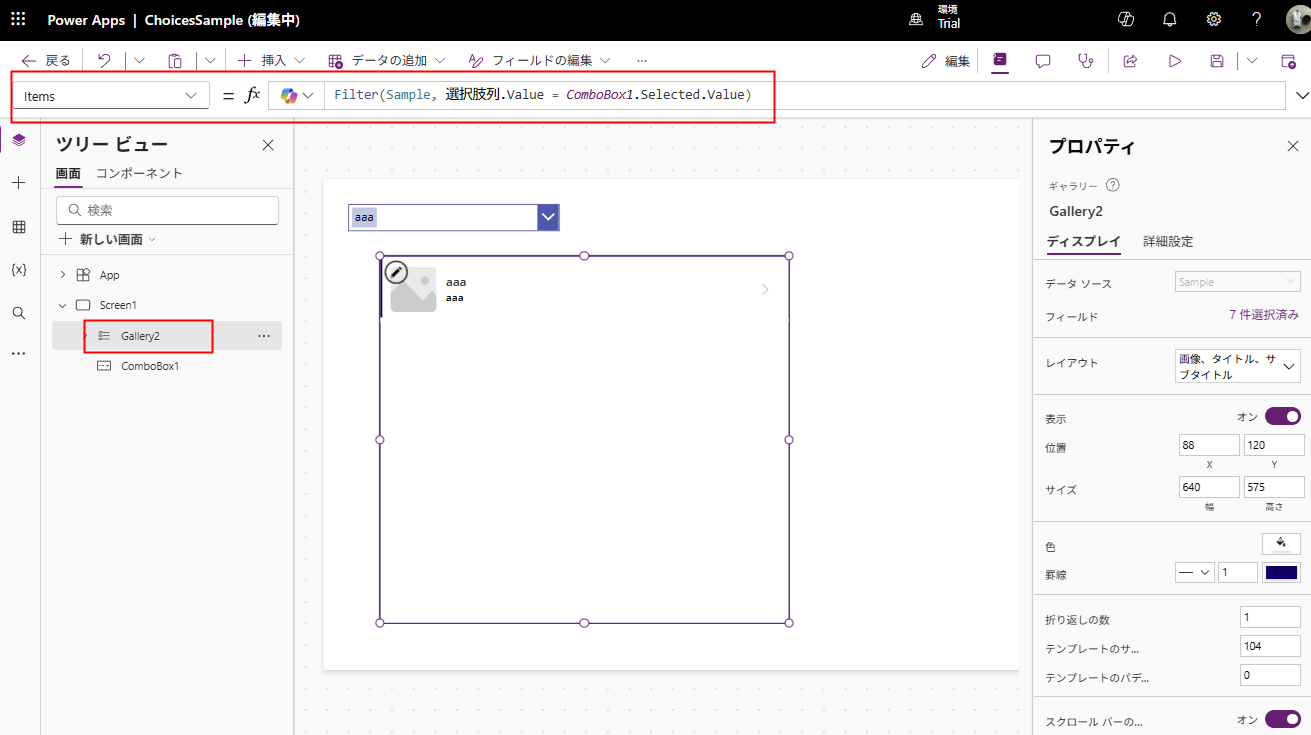Screen dimensions: 1311x735
Task: Open the Data sources sidebar icon
Action: point(18,226)
